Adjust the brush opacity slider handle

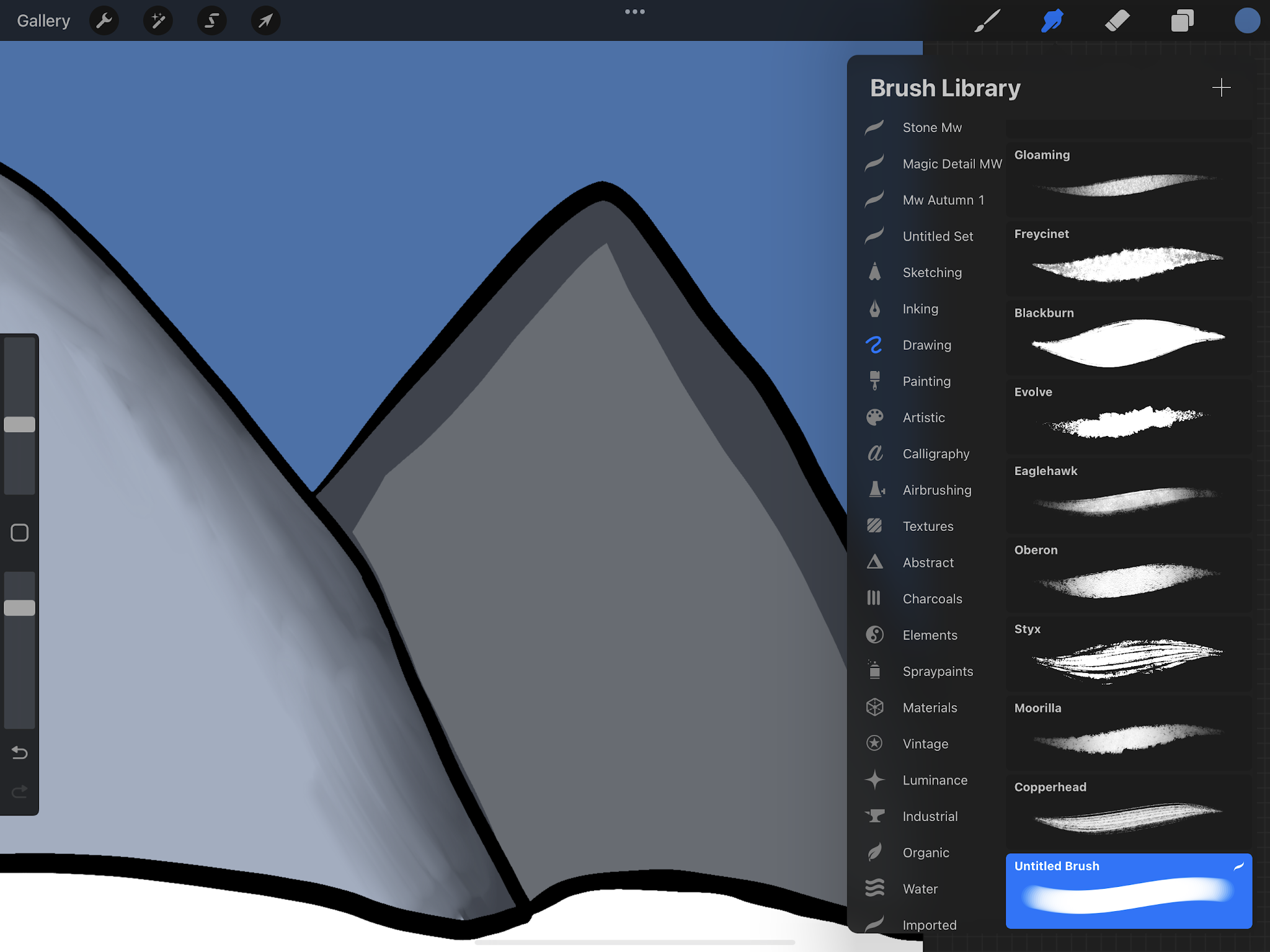point(20,608)
